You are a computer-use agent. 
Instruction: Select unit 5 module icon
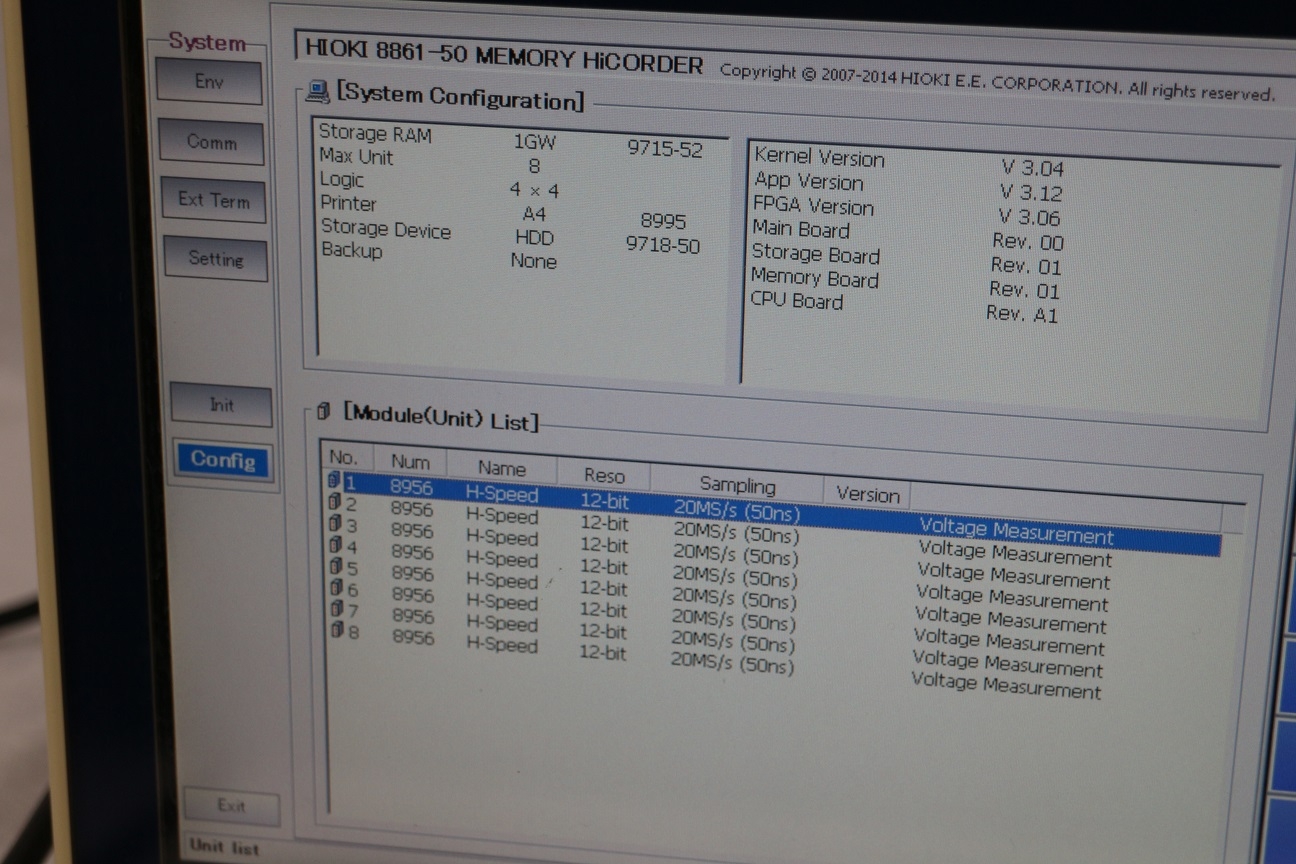coord(337,567)
